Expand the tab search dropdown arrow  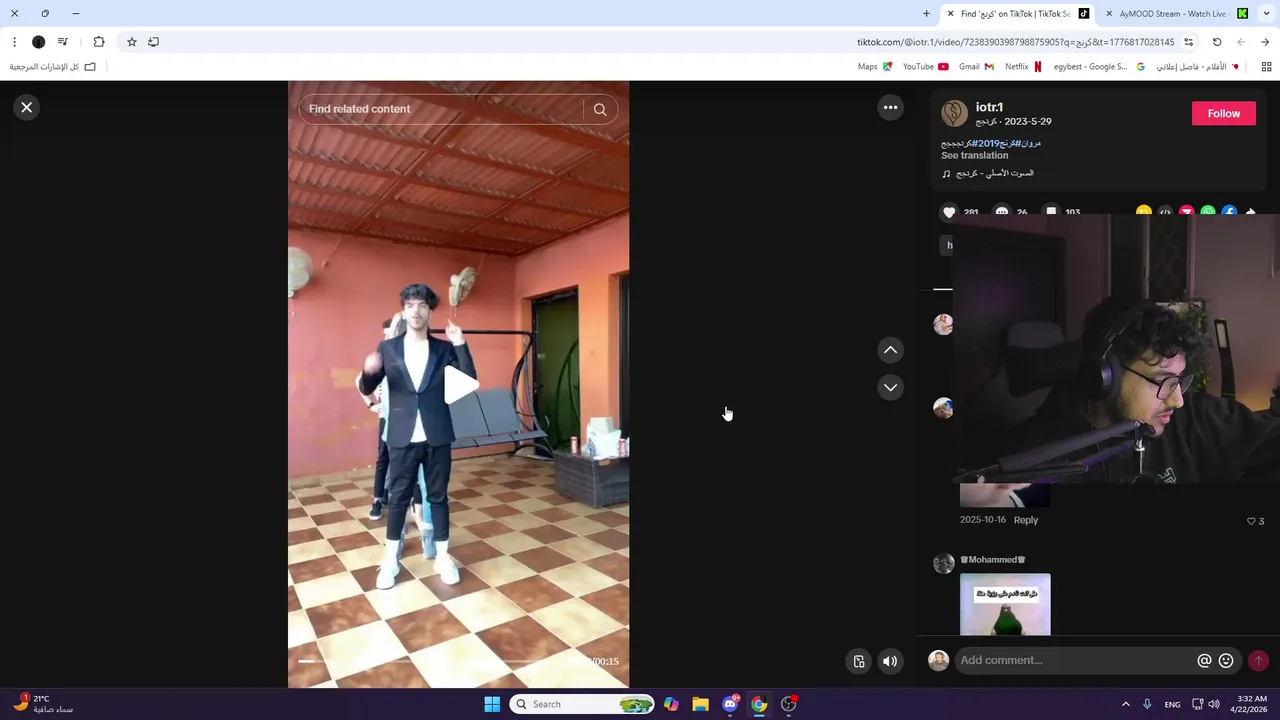click(x=1265, y=14)
